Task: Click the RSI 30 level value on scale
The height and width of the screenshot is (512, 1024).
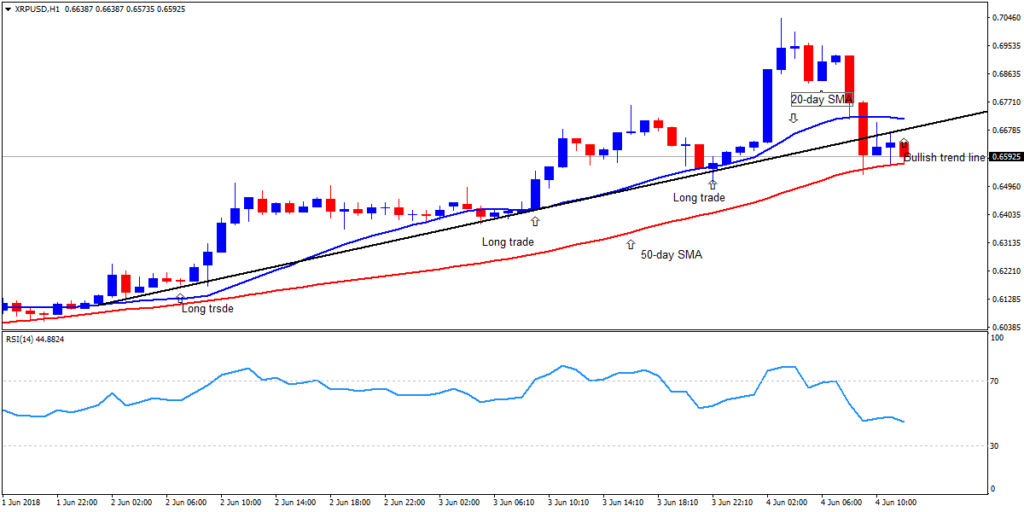Action: click(995, 445)
